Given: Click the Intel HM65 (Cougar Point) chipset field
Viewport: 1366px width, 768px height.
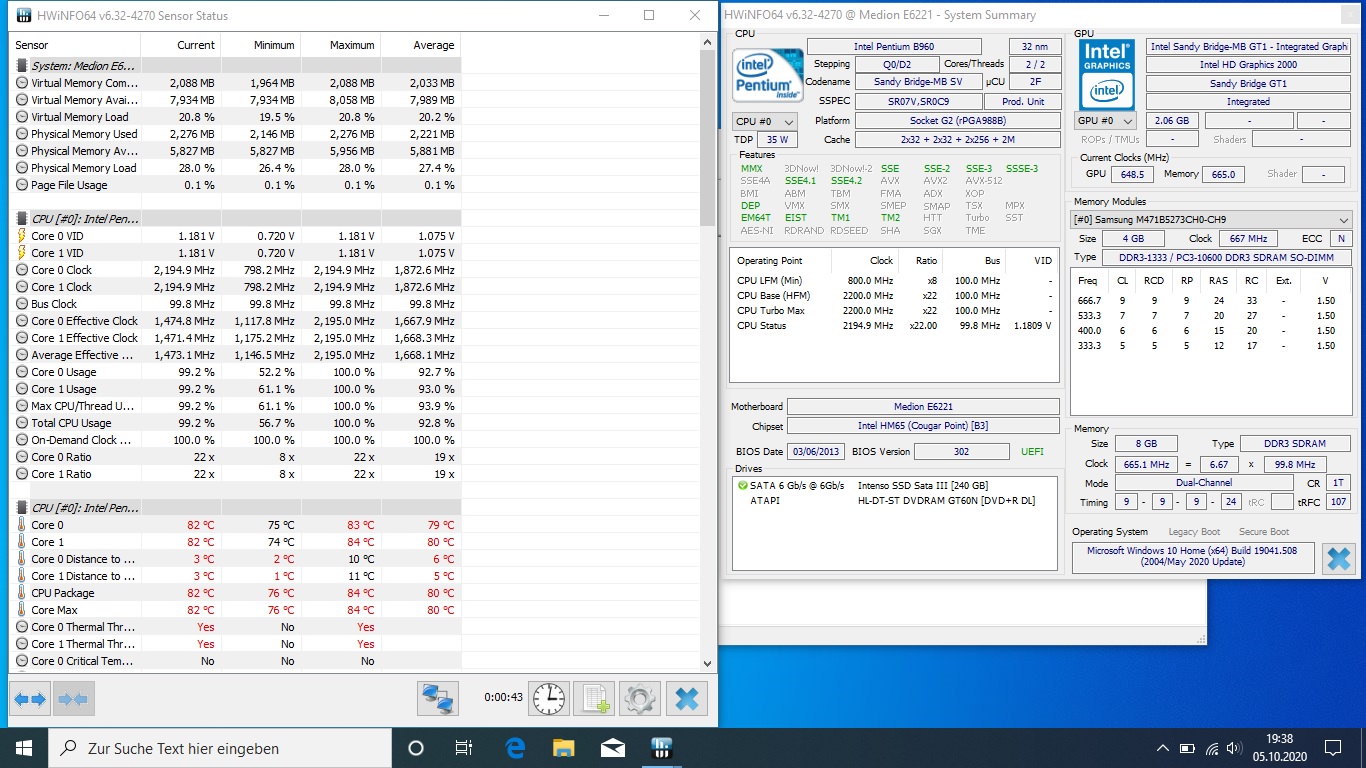Looking at the screenshot, I should 923,427.
